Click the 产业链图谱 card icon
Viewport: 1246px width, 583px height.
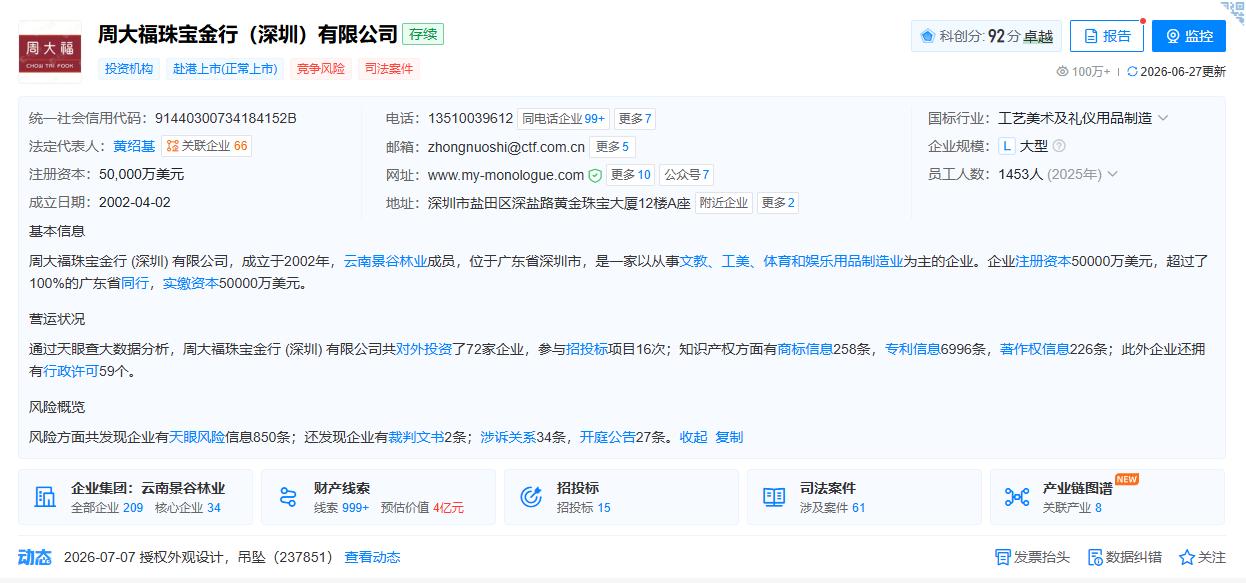point(1017,497)
